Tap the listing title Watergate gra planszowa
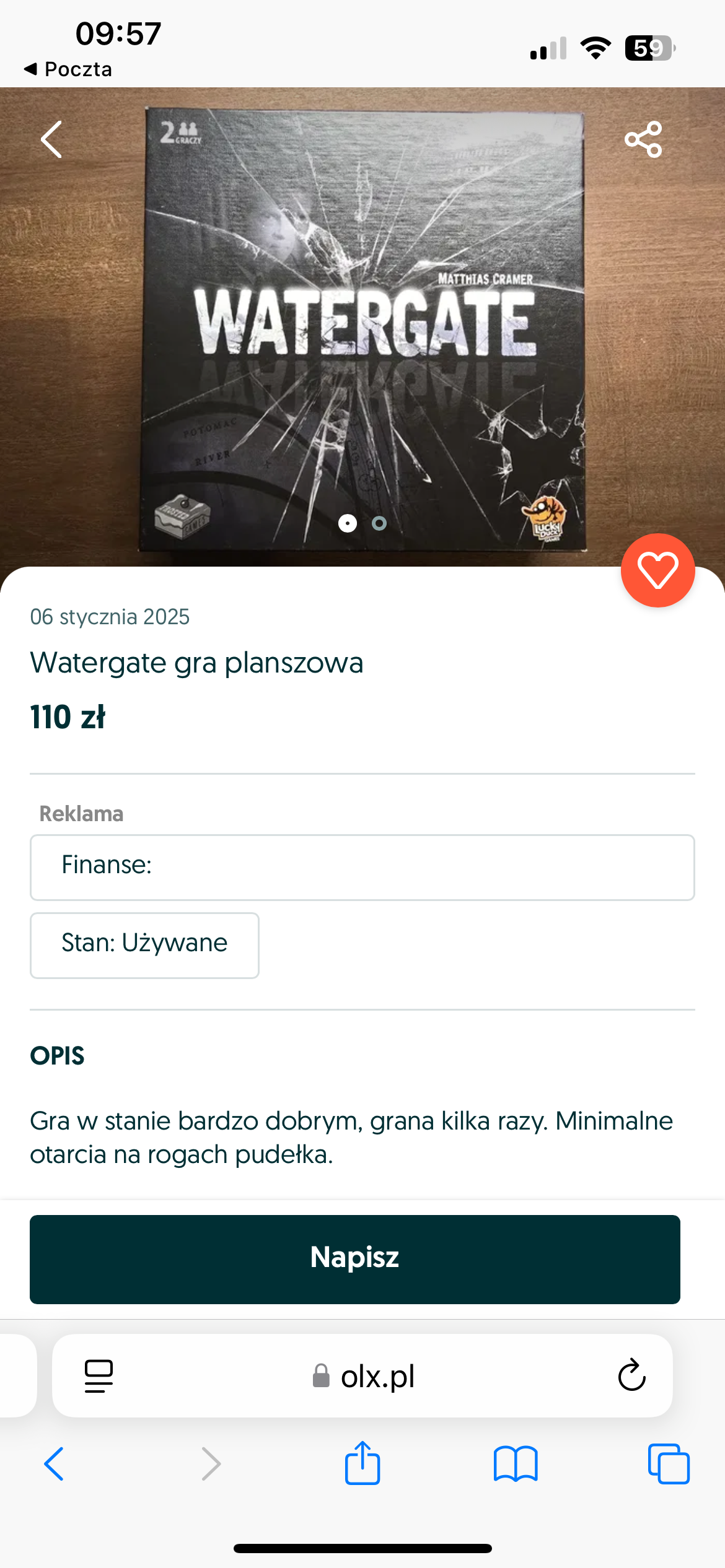Image resolution: width=725 pixels, height=1568 pixels. (x=196, y=663)
